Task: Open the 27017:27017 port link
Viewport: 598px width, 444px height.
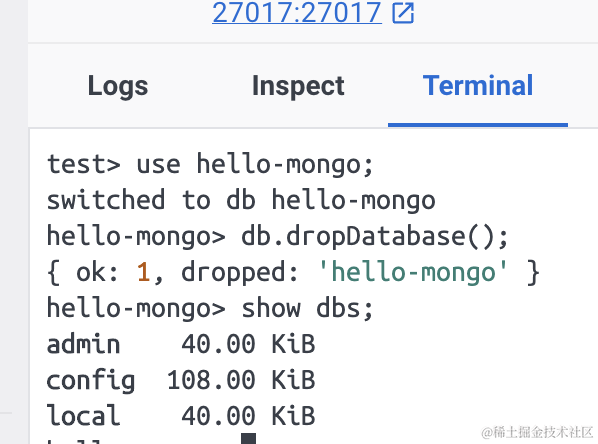Action: coord(297,13)
